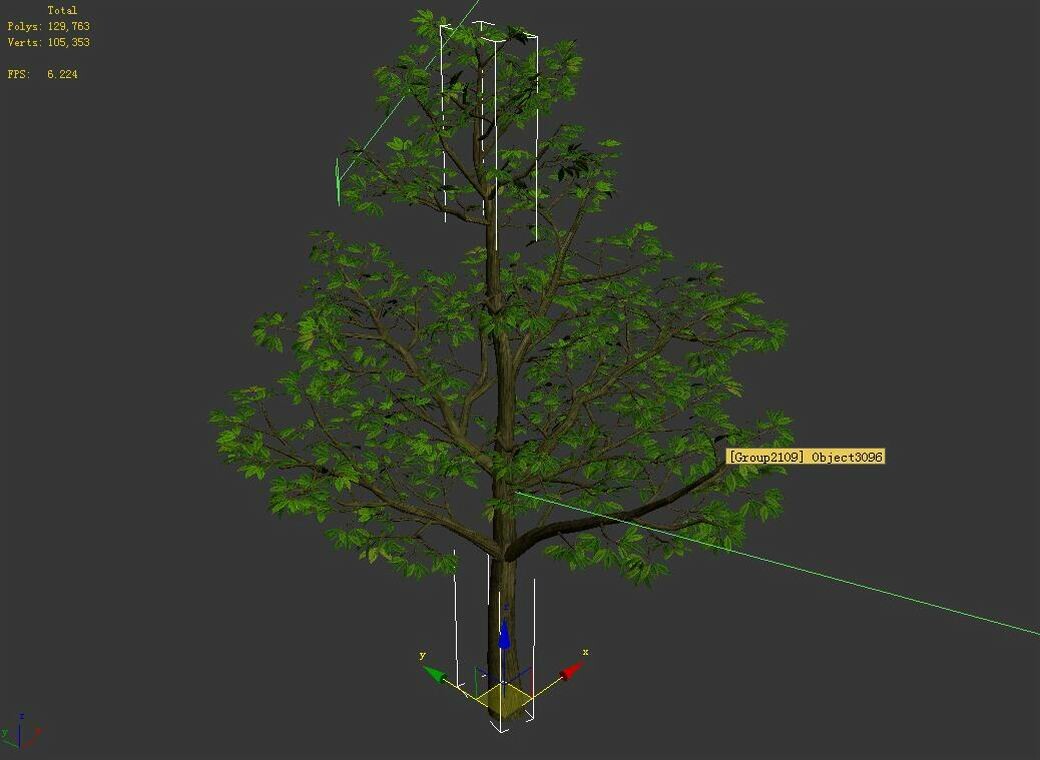1040x760 pixels.
Task: Select the green Y-axis arrow of the move gizmo
Action: (436, 676)
